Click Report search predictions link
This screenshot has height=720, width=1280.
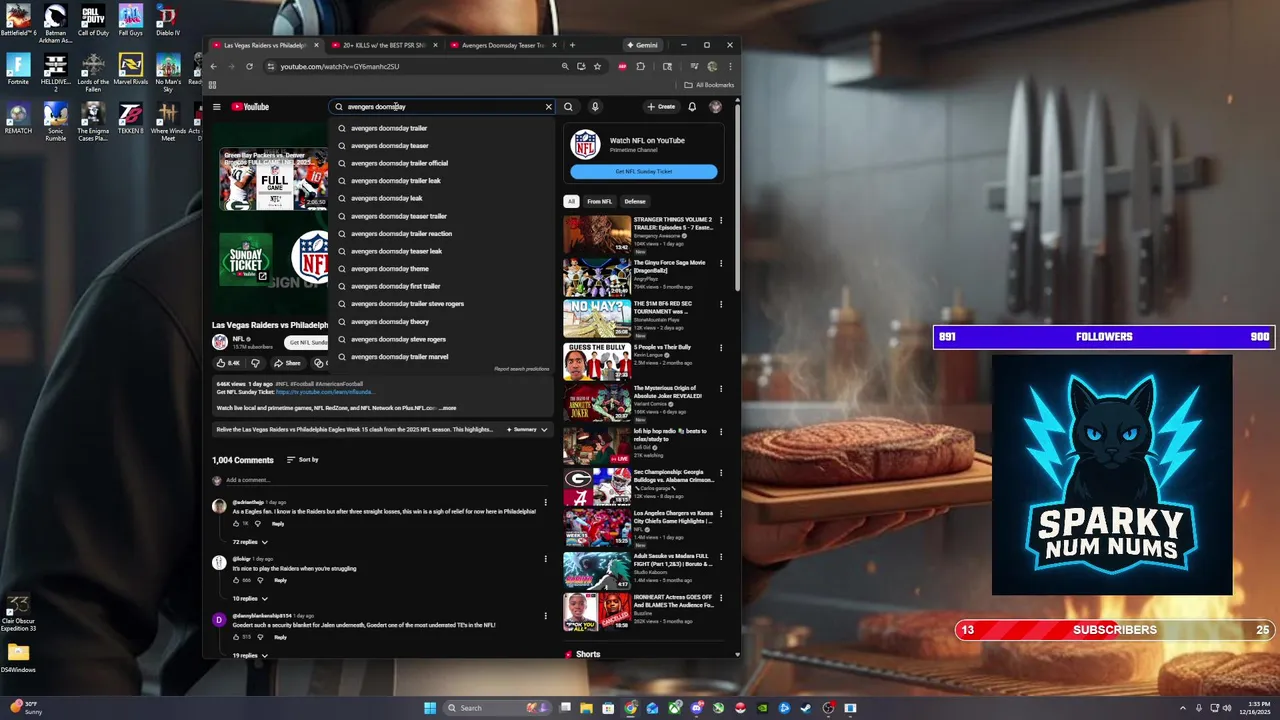pos(521,369)
